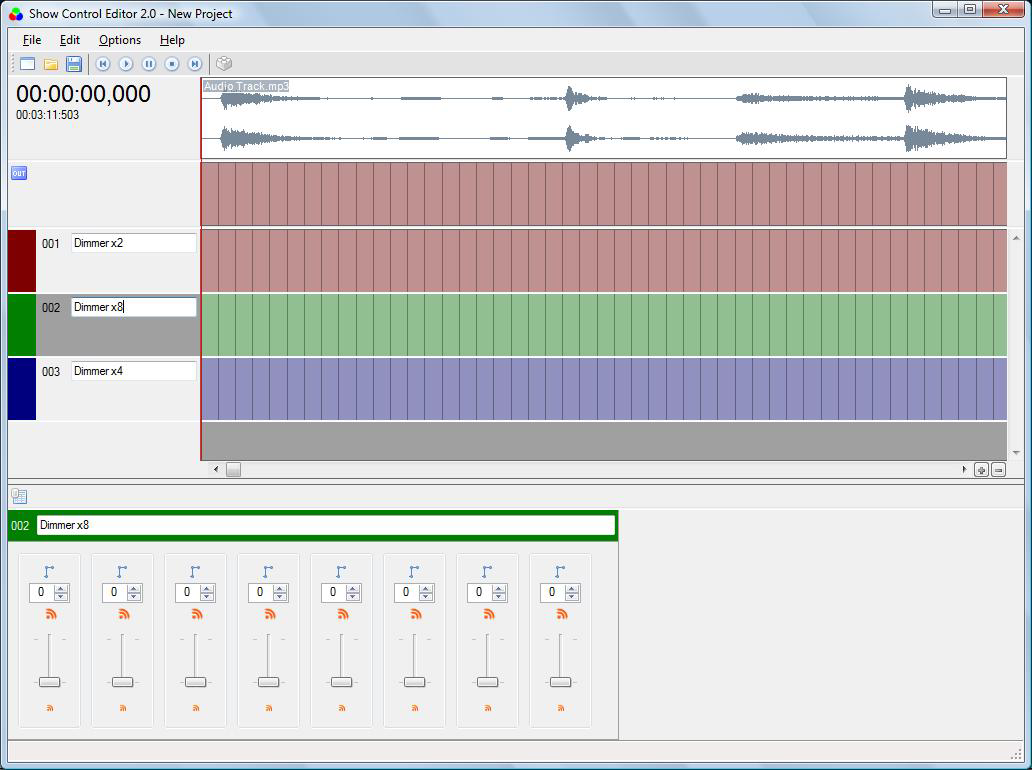Click the device cube icon in the toolbar
Viewport: 1032px width, 770px height.
224,63
